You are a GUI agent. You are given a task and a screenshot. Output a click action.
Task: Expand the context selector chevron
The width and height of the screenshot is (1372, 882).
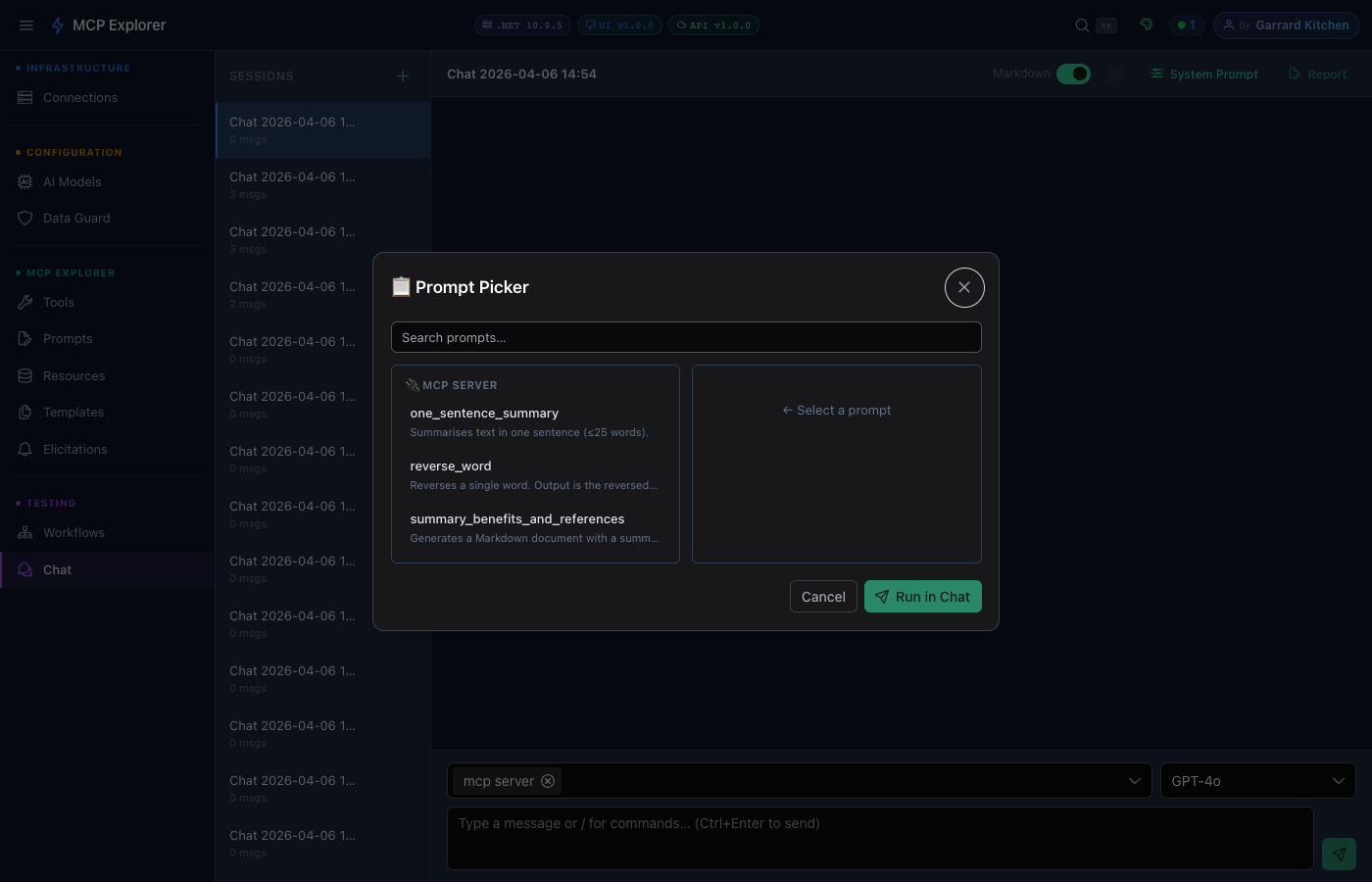coord(1134,781)
